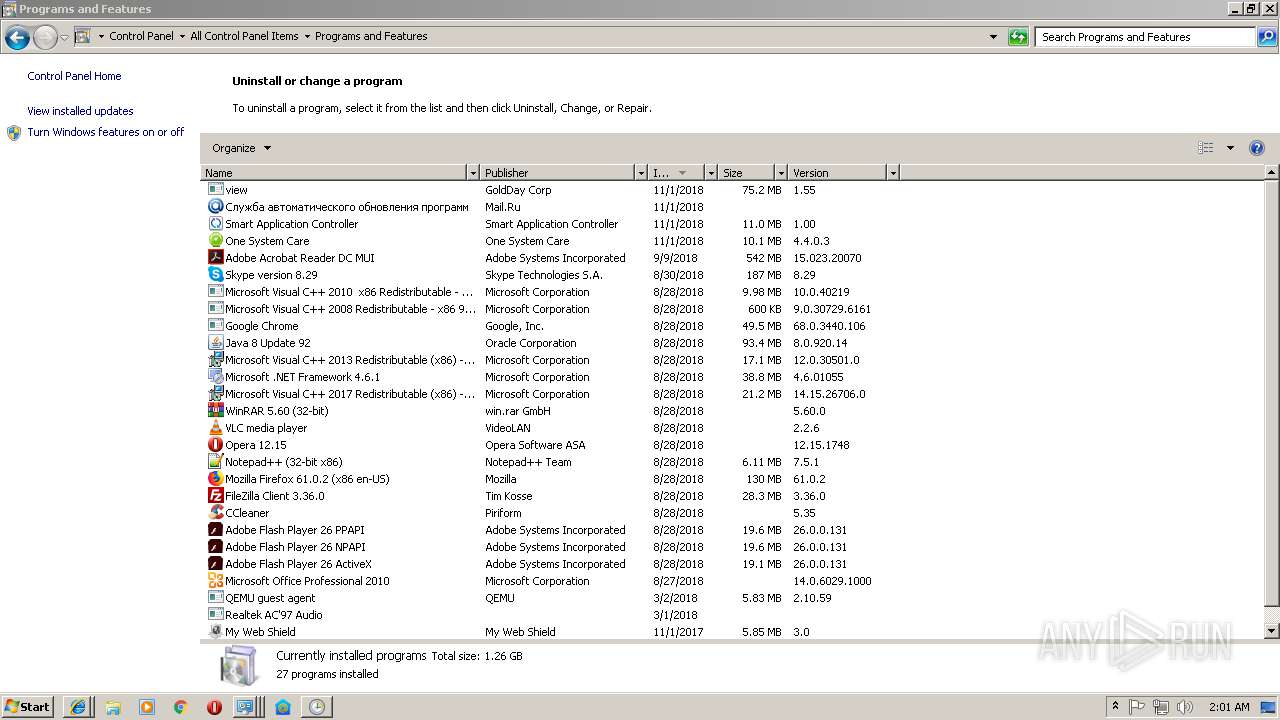Open the Publisher column filter dropdown
1280x720 pixels.
click(640, 173)
